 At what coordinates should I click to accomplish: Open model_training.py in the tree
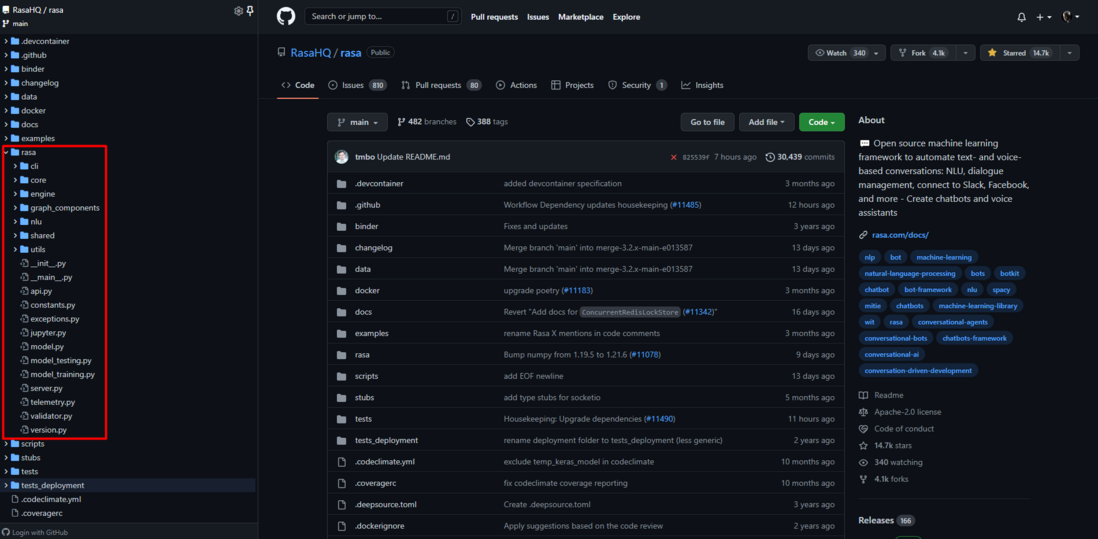click(x=62, y=374)
